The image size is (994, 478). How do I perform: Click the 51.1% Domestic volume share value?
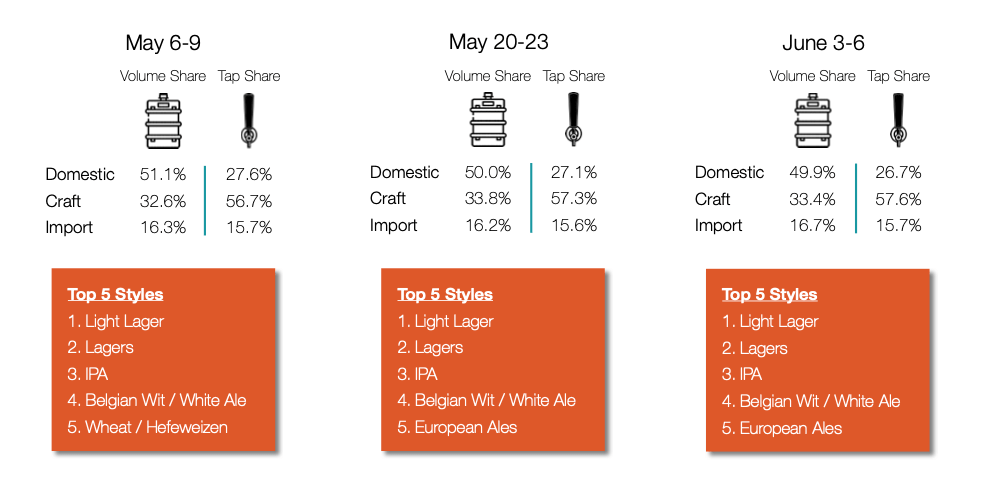point(163,174)
